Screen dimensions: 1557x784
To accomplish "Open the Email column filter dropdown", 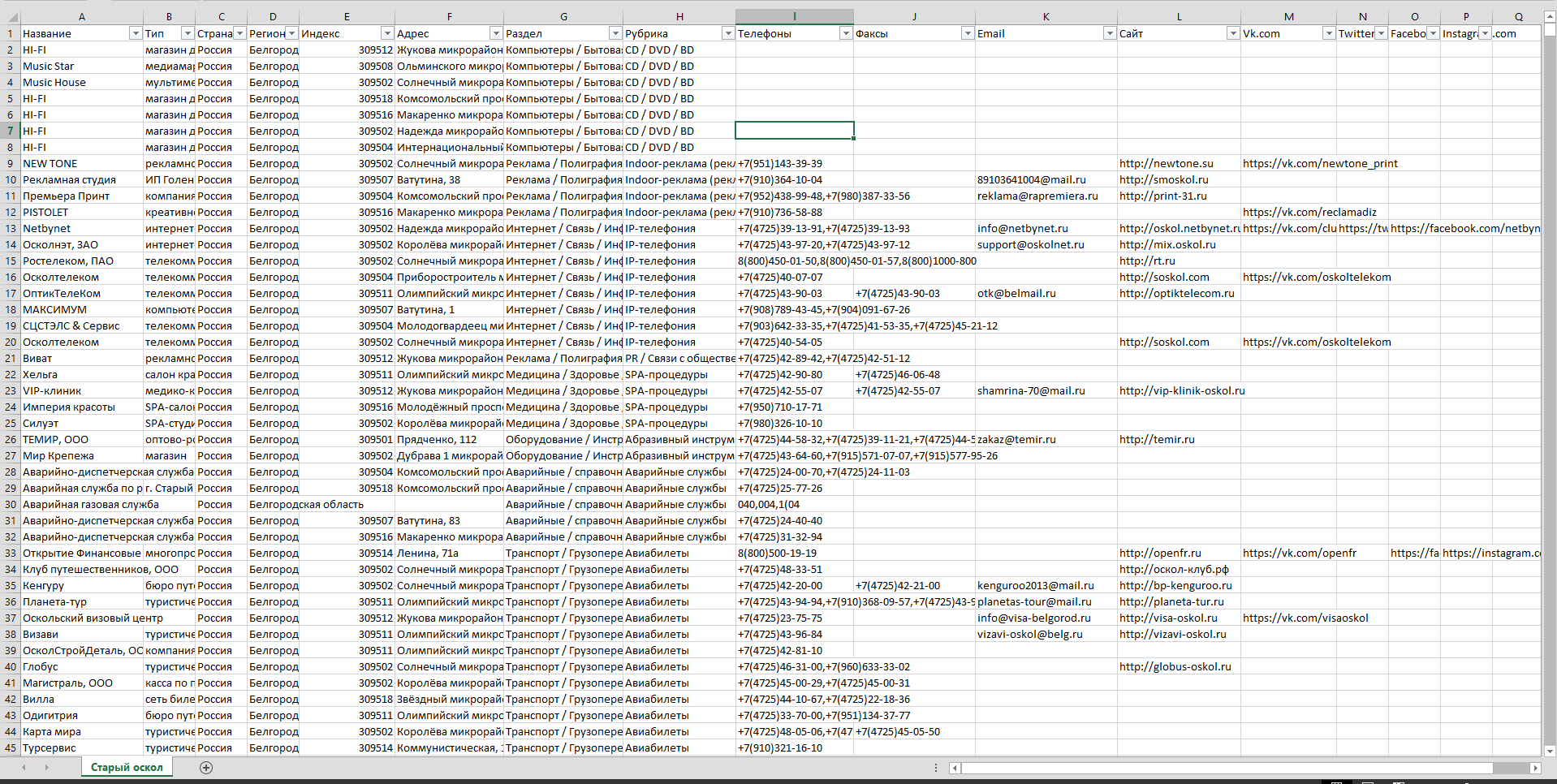I will pos(1110,33).
